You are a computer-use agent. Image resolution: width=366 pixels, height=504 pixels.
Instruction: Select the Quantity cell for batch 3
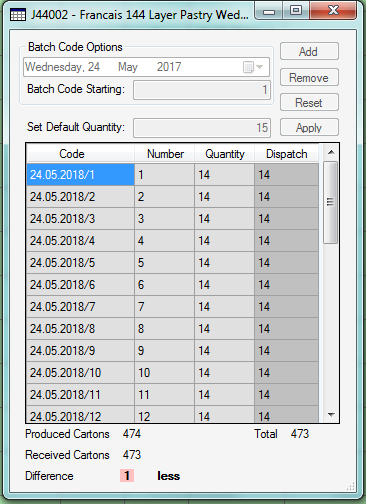click(225, 219)
